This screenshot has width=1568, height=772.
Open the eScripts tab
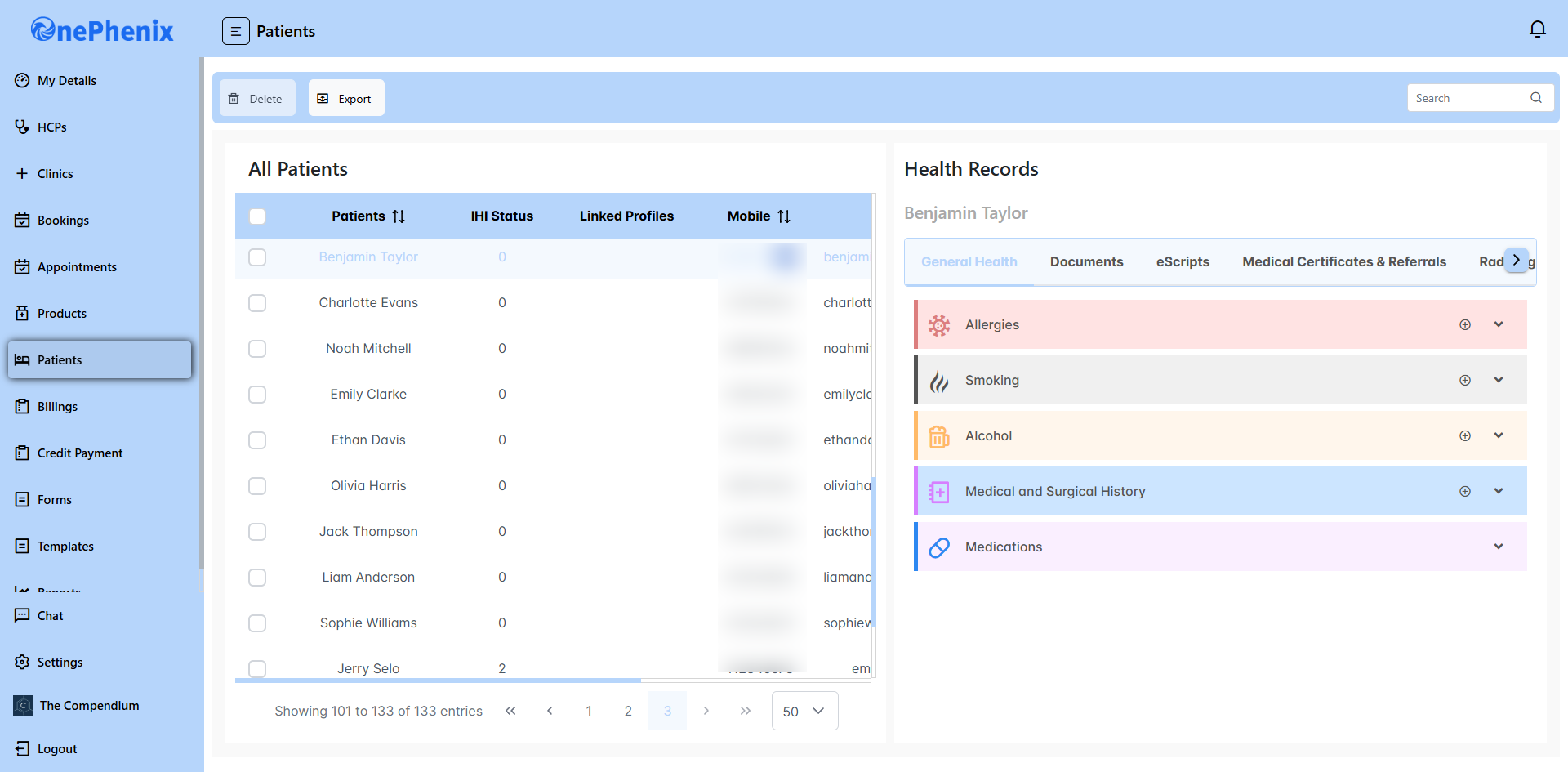click(x=1183, y=262)
